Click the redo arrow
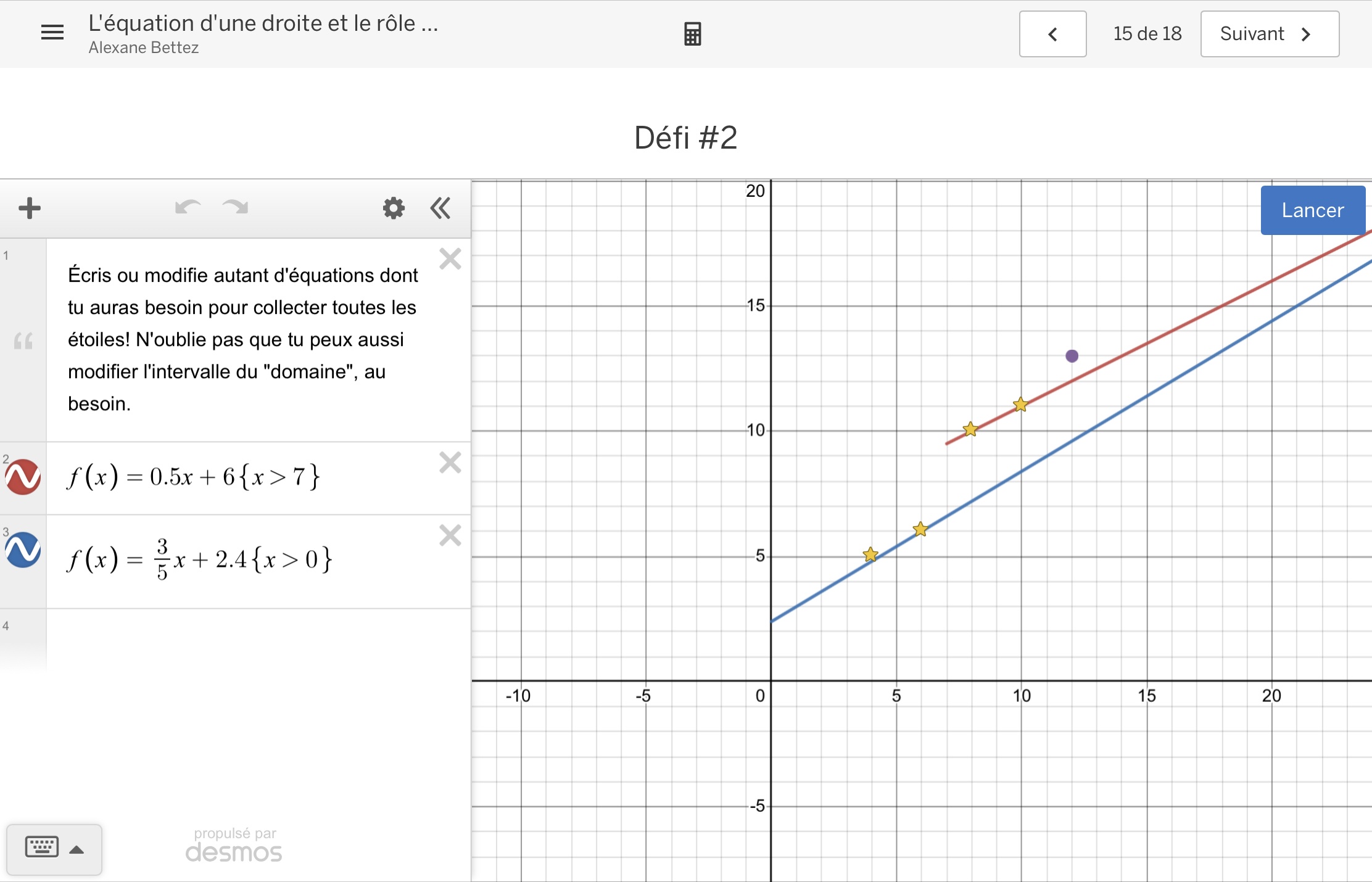The image size is (1372, 882). (x=235, y=208)
